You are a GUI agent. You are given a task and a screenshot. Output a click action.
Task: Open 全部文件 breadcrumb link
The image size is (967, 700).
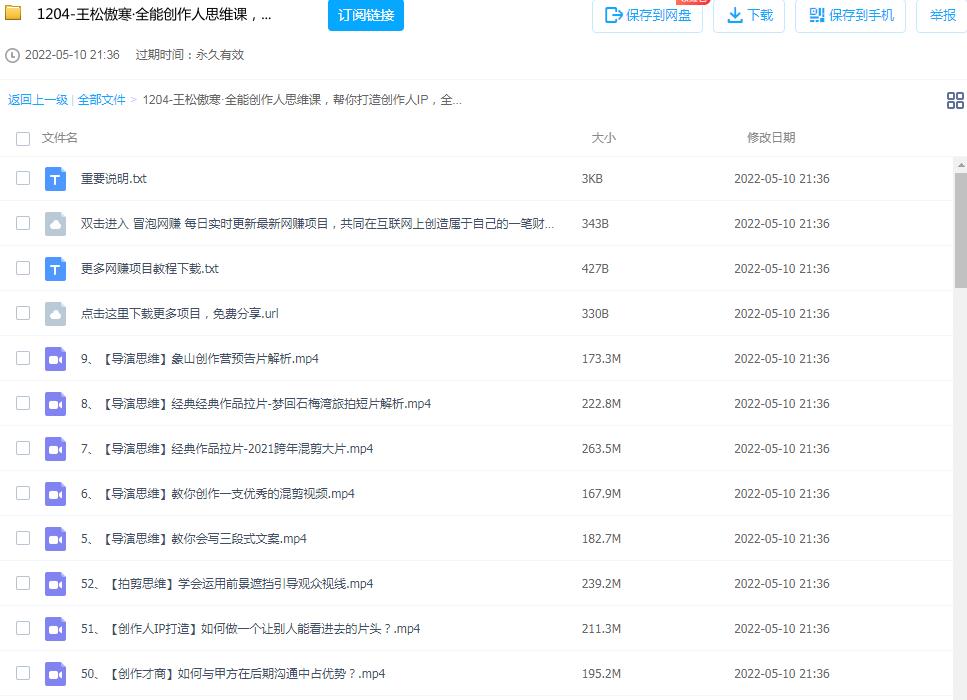click(101, 100)
